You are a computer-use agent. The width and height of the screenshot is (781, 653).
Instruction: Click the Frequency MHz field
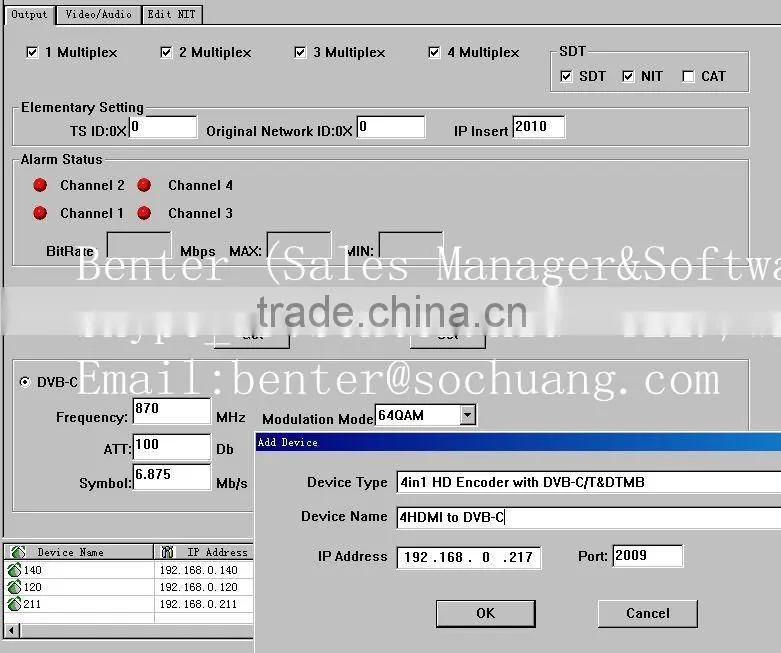[x=172, y=411]
